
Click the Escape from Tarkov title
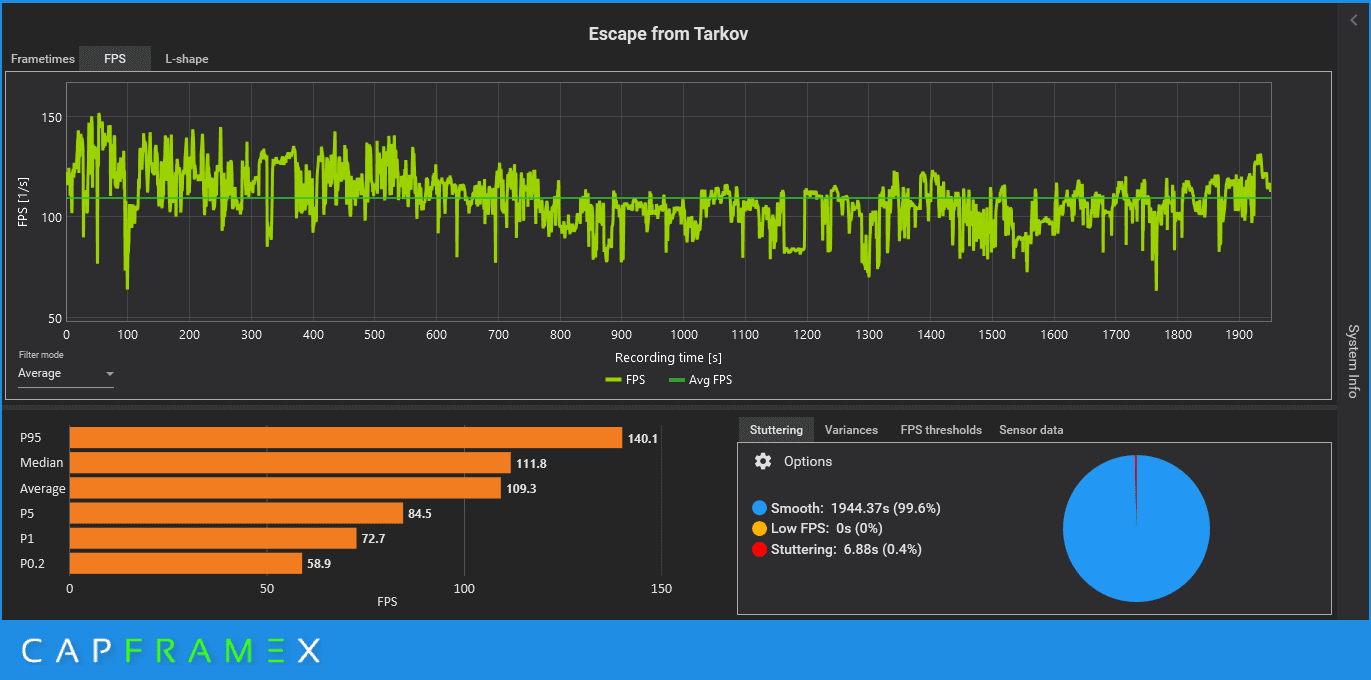point(668,34)
